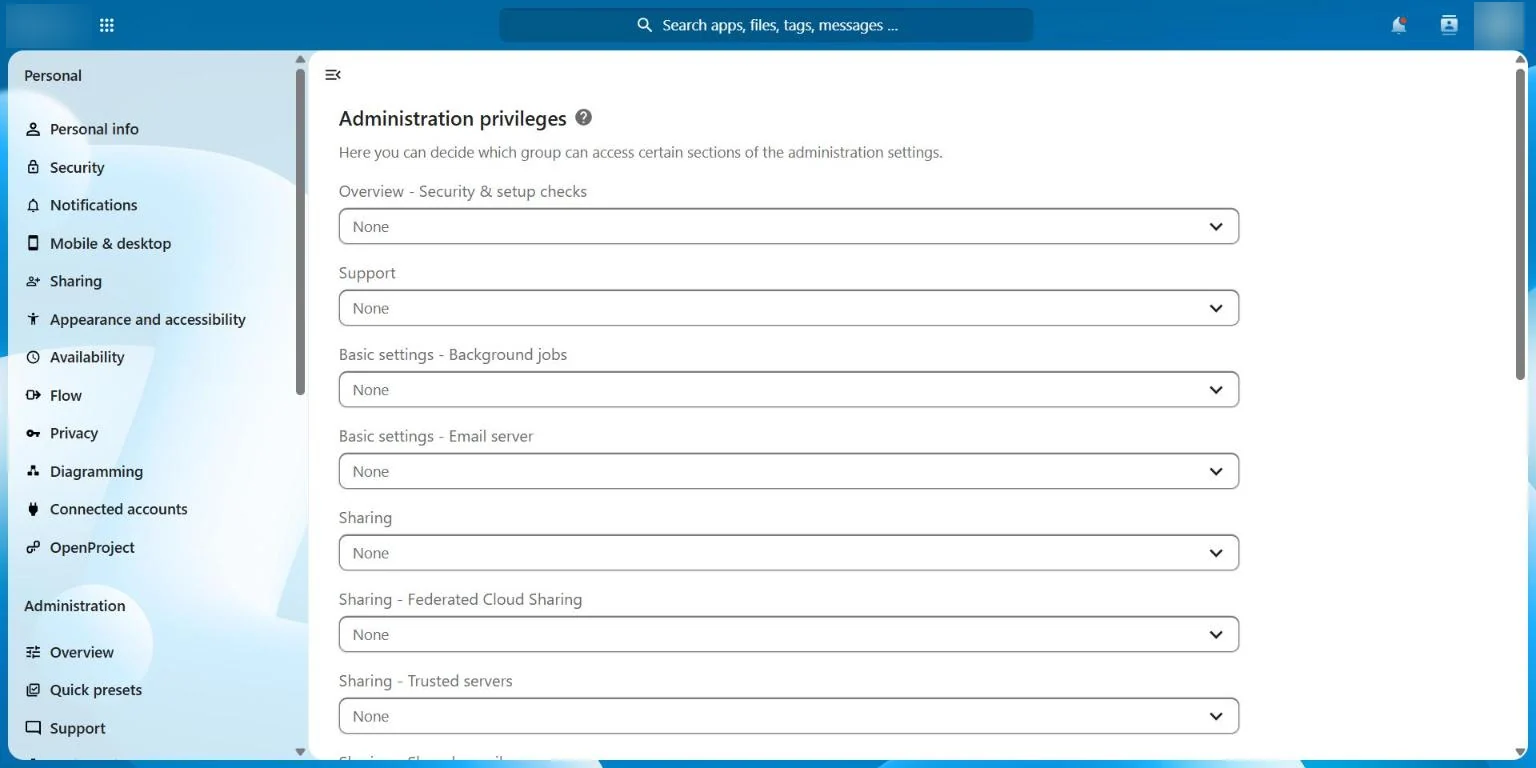1536x768 pixels.
Task: Open the notifications bell
Action: [1399, 25]
